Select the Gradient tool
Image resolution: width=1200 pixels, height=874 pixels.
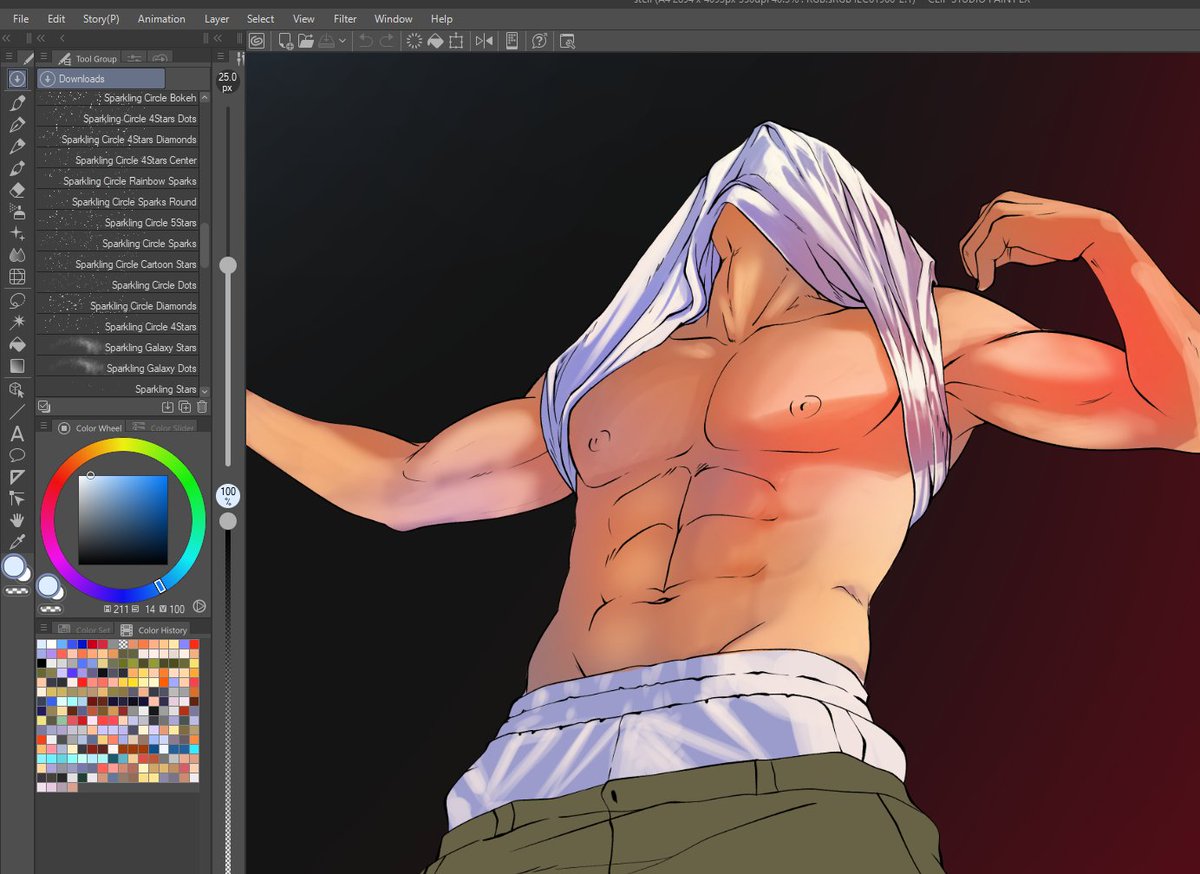point(17,366)
